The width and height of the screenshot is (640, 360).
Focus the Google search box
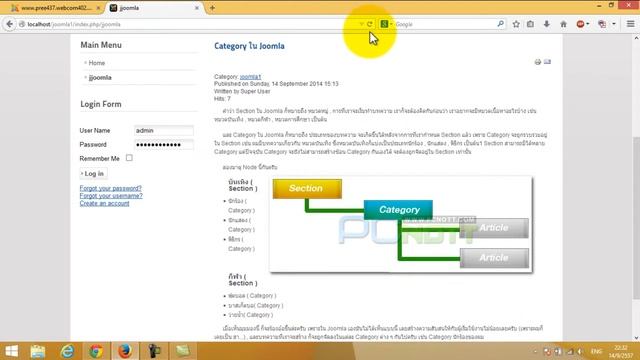coord(444,24)
